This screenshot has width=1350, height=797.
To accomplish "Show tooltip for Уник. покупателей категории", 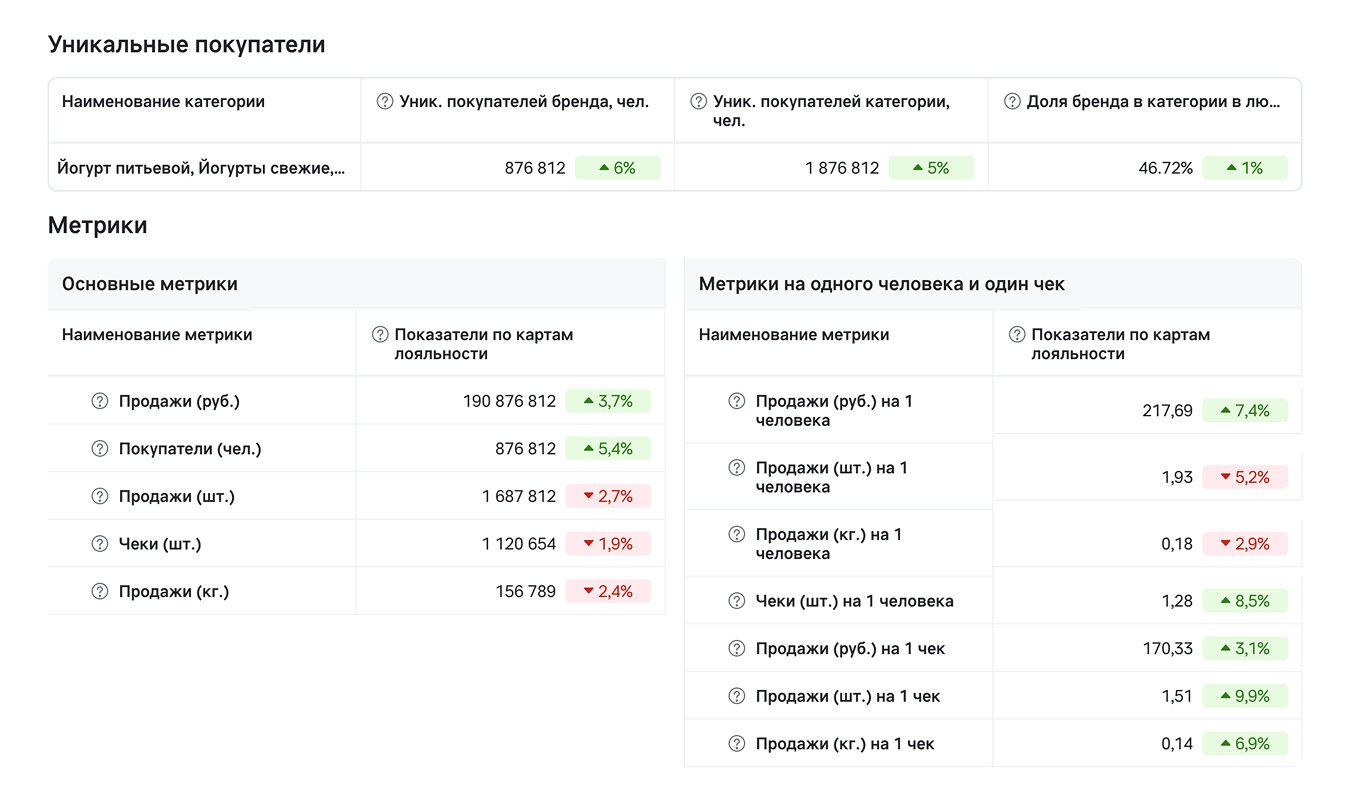I will [698, 102].
